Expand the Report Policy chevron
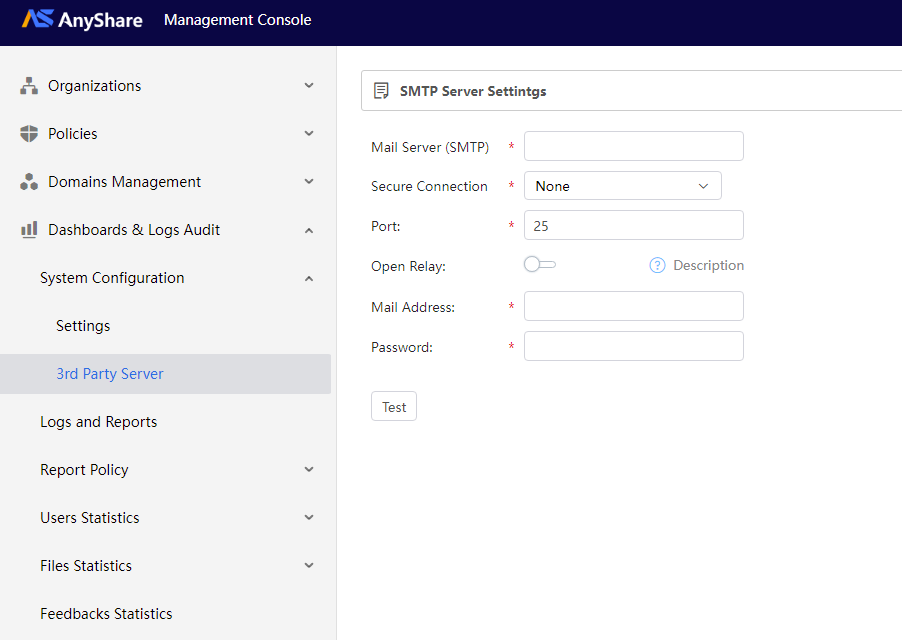The width and height of the screenshot is (902, 640). (x=309, y=469)
